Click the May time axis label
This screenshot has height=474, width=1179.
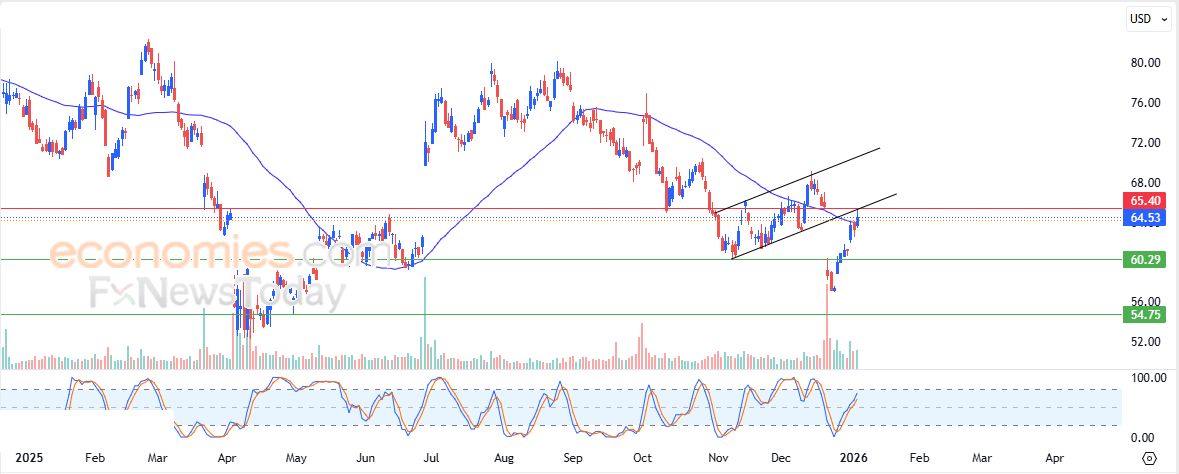pos(297,457)
